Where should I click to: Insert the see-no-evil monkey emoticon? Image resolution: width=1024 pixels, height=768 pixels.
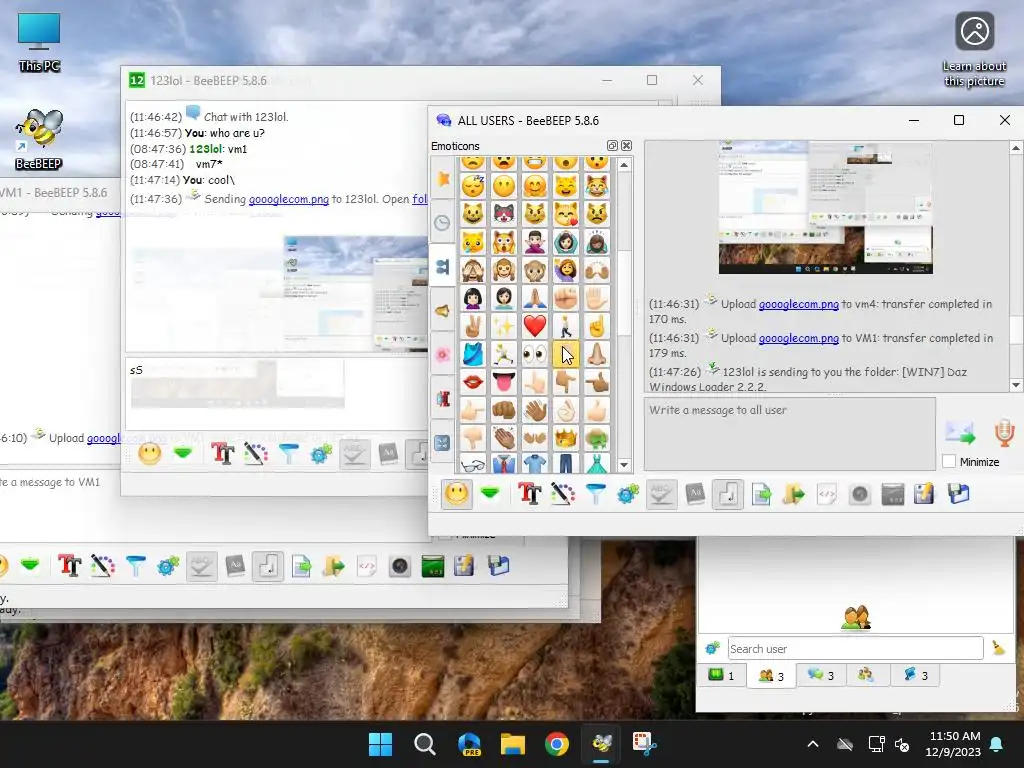pos(473,269)
